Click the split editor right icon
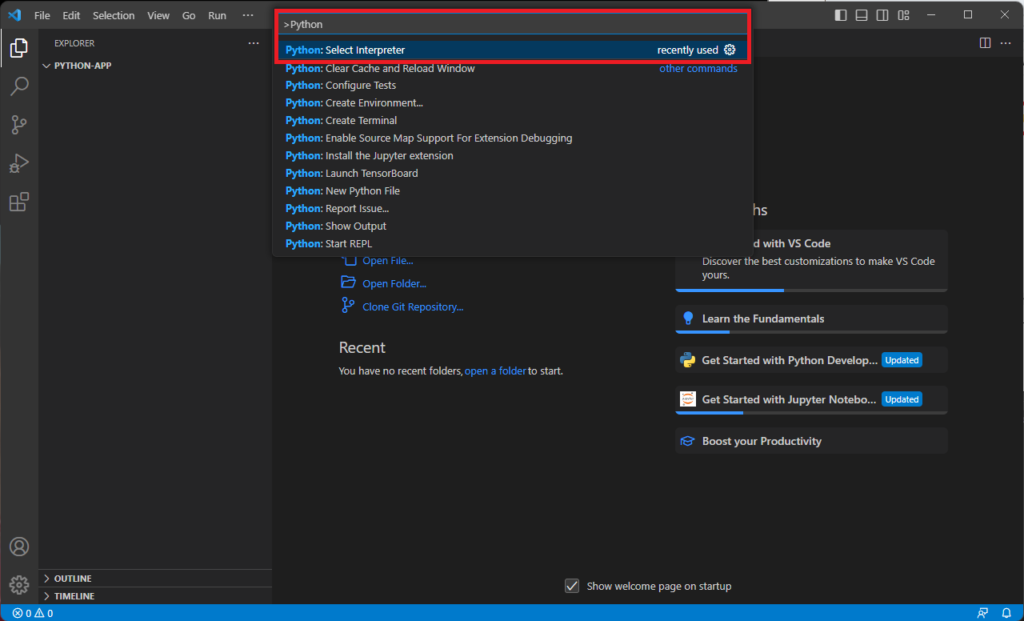This screenshot has height=621, width=1024. 985,43
